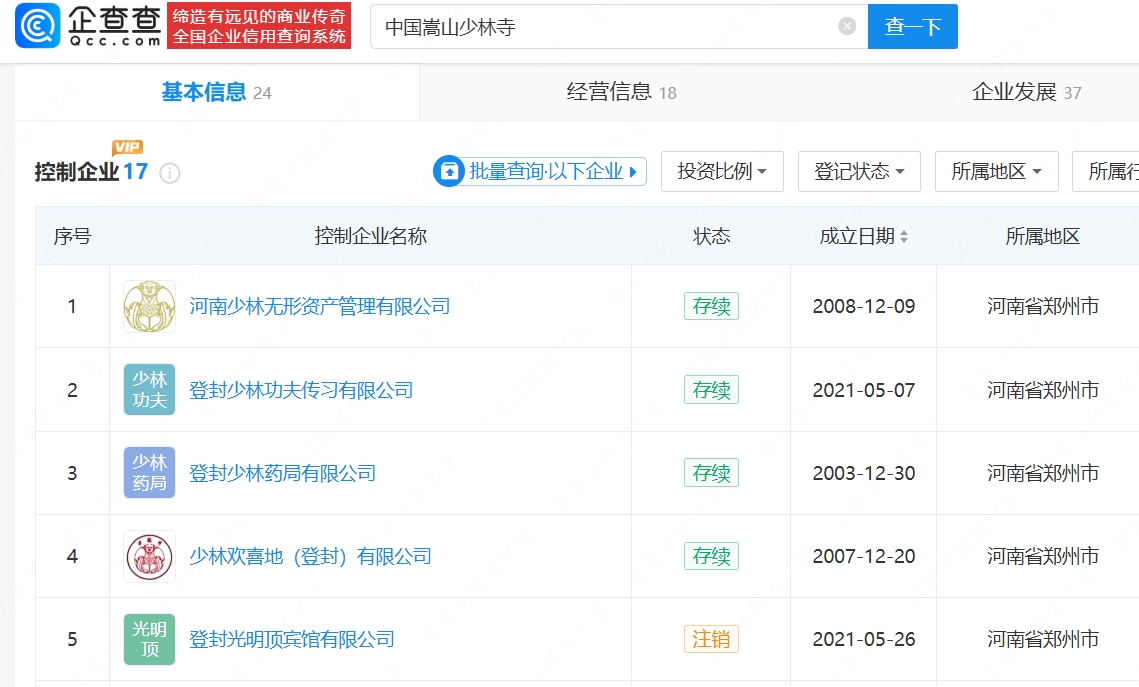Open the 经营信息 tab
The image size is (1139, 687).
point(621,93)
